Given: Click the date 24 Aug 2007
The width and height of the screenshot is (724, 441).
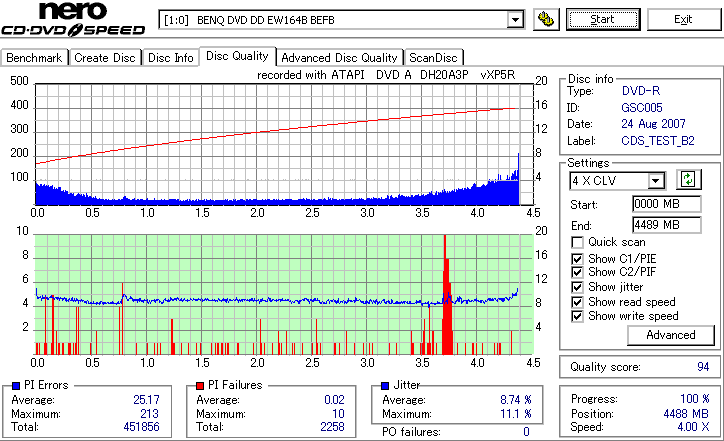Looking at the screenshot, I should [x=653, y=124].
